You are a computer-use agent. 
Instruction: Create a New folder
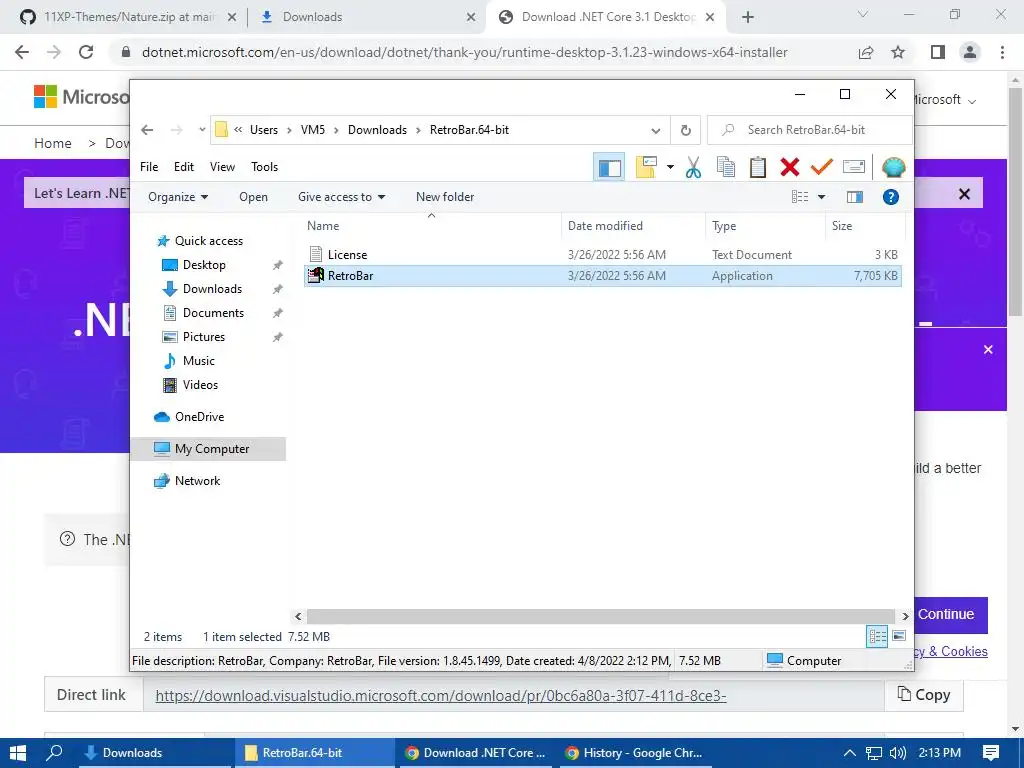(x=445, y=197)
